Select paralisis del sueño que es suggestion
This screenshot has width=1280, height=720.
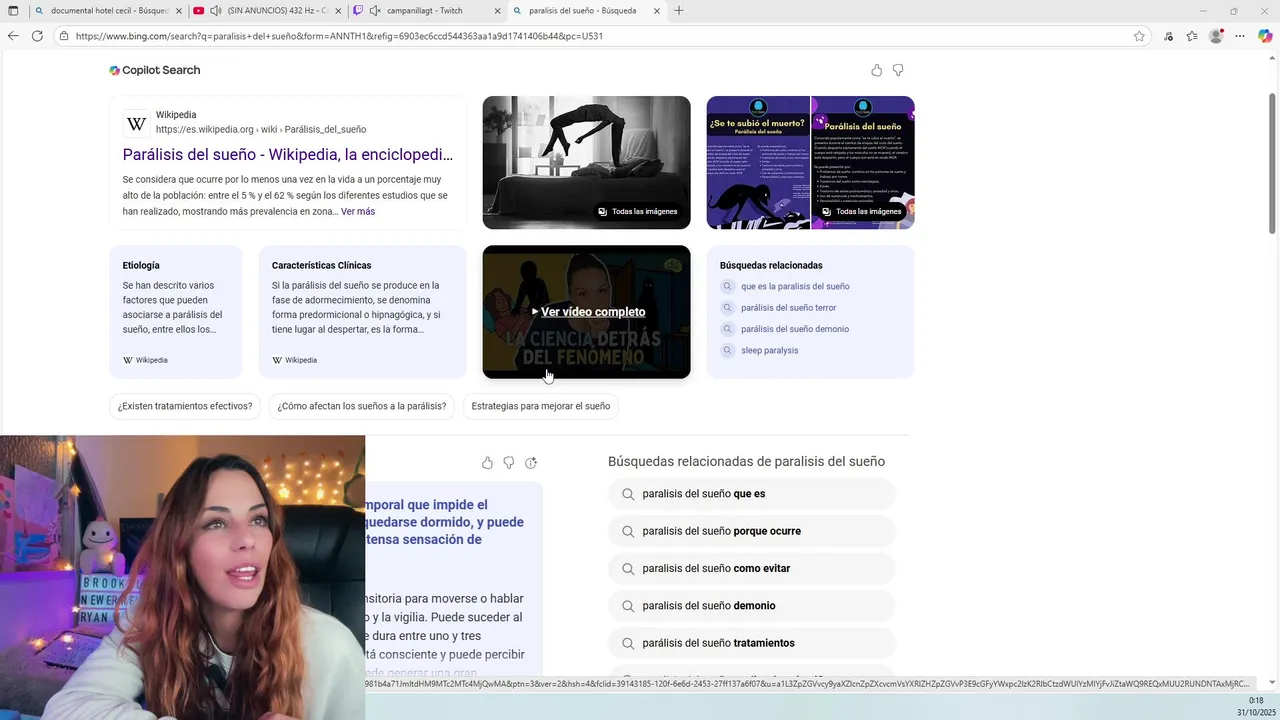click(751, 494)
